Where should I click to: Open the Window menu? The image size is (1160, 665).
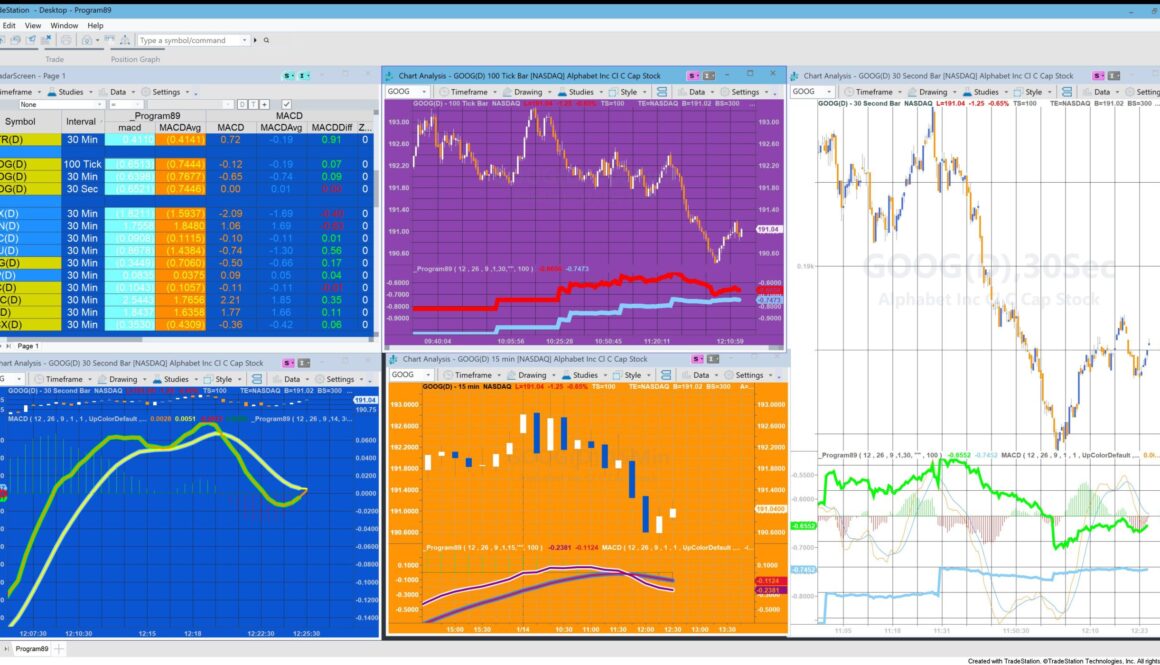[64, 25]
